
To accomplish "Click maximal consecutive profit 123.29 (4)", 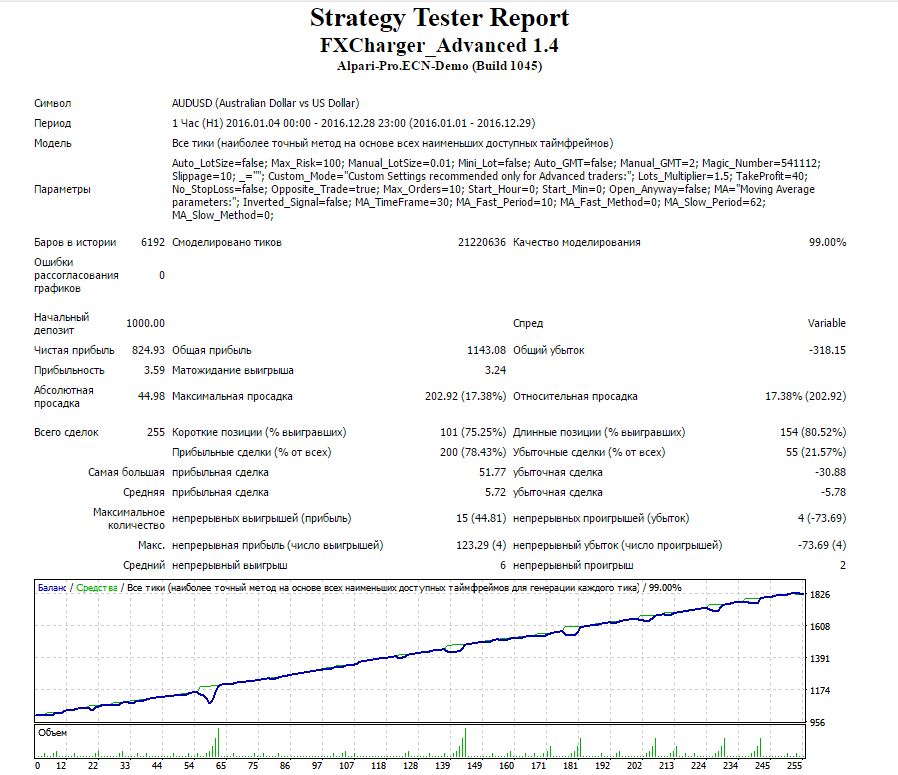I will point(481,545).
